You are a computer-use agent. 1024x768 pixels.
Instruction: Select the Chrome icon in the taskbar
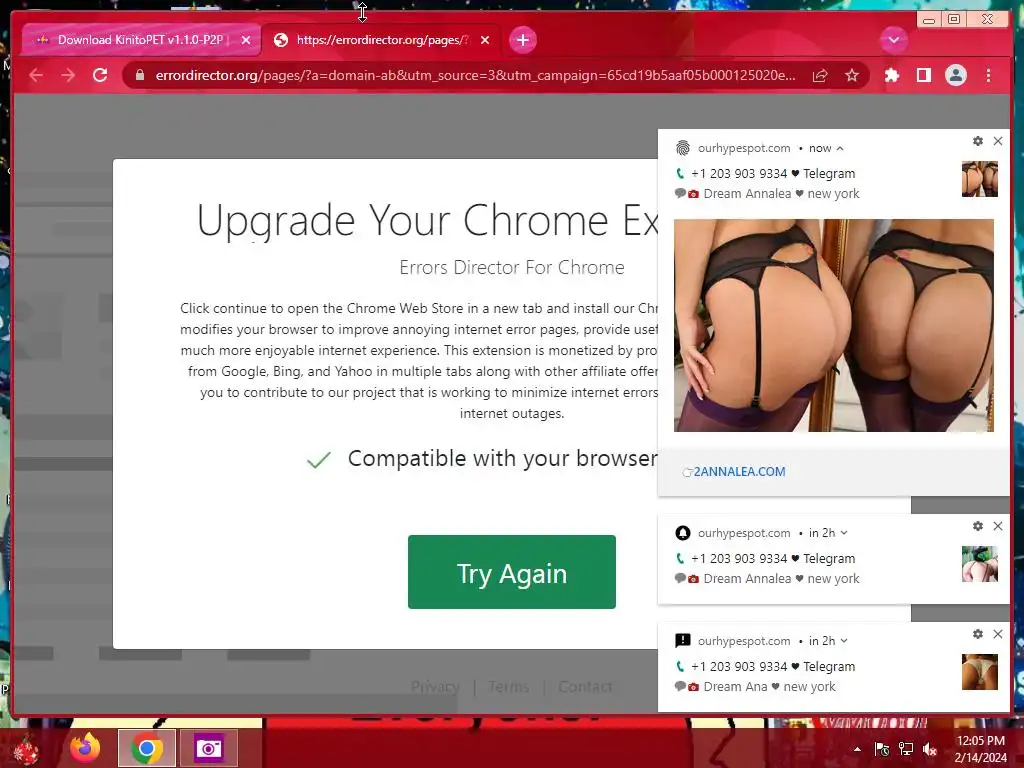[x=147, y=748]
